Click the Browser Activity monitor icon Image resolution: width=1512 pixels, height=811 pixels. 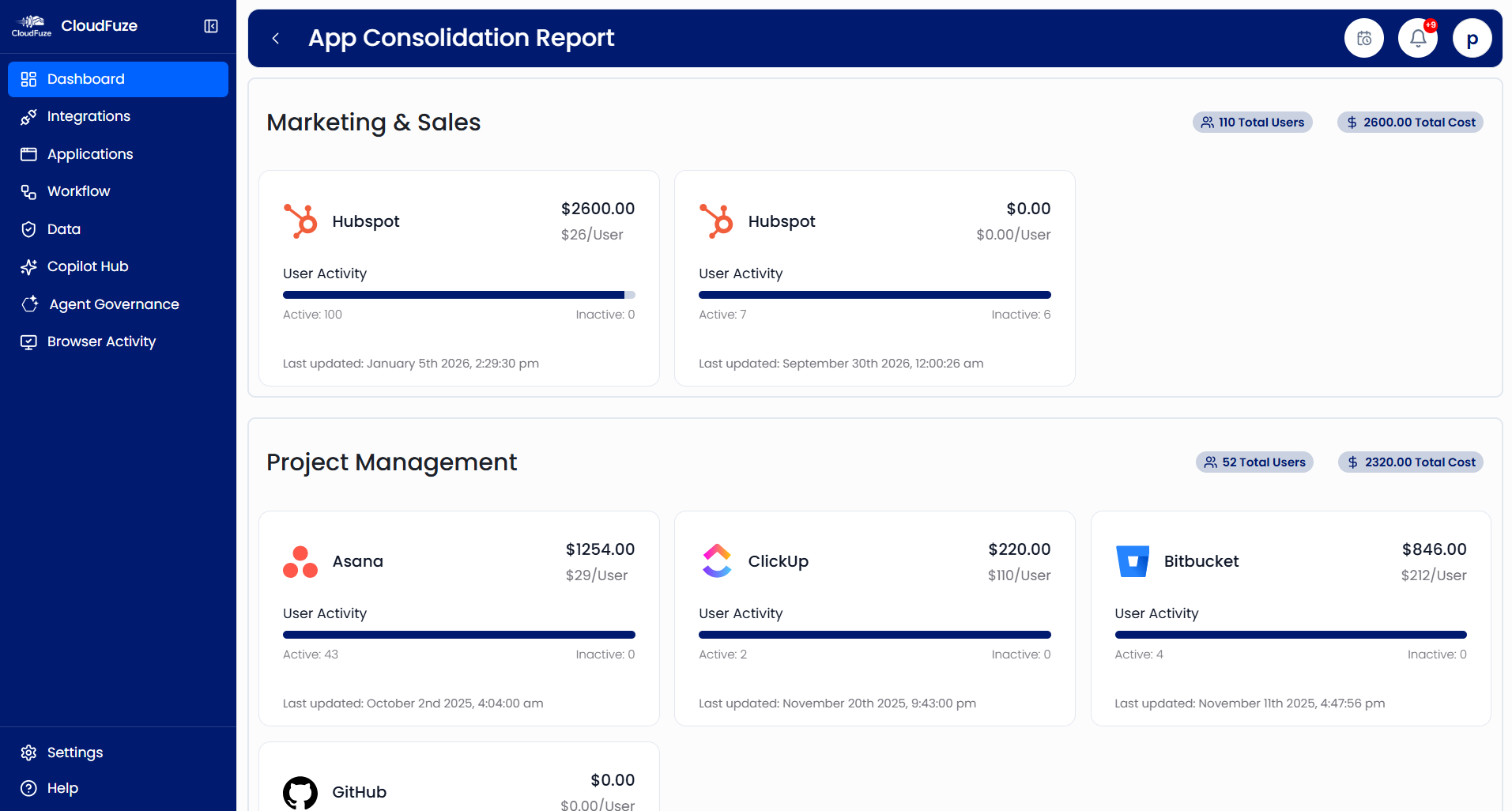pyautogui.click(x=28, y=341)
